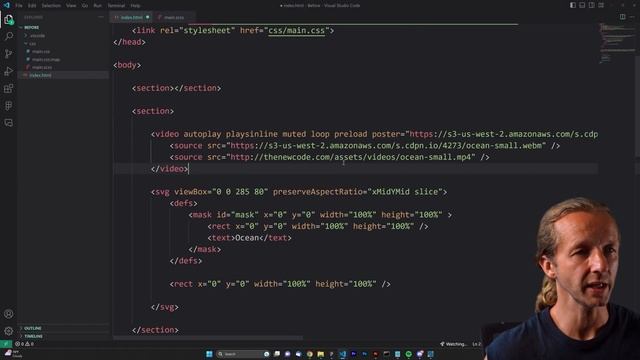Screen dimensions: 640x360
Task: Select index.html in the explorer tree
Action: (x=62, y=75)
